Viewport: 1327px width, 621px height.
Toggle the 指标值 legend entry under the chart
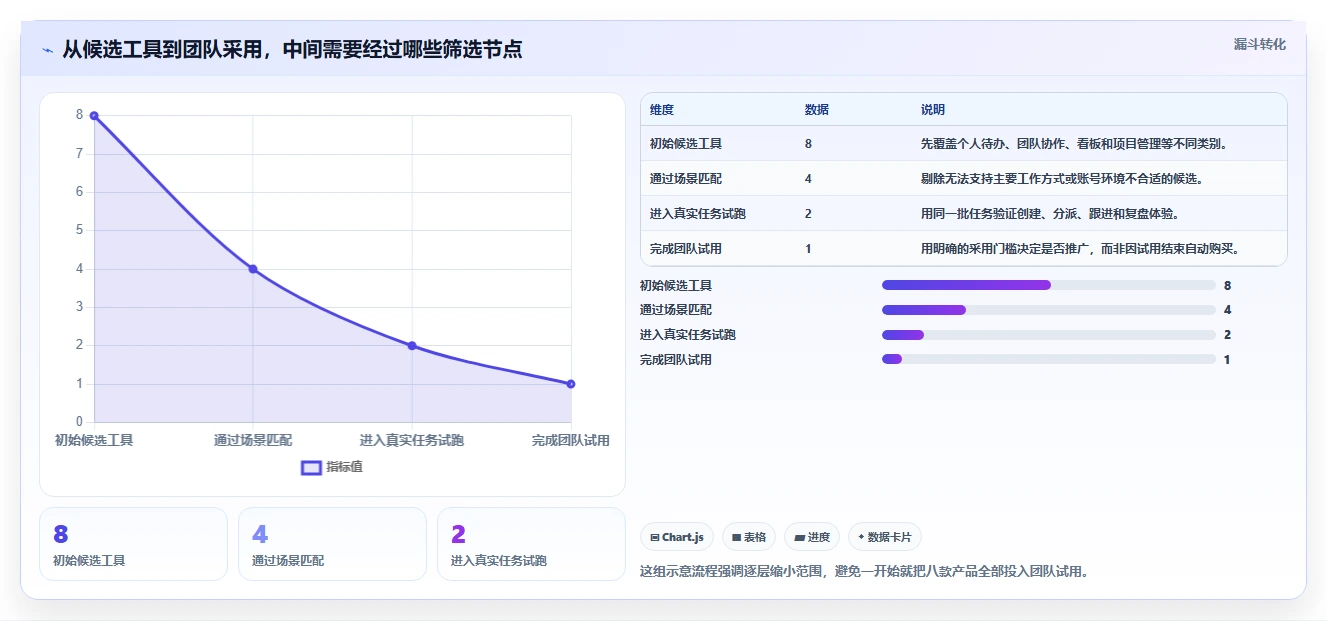(332, 467)
